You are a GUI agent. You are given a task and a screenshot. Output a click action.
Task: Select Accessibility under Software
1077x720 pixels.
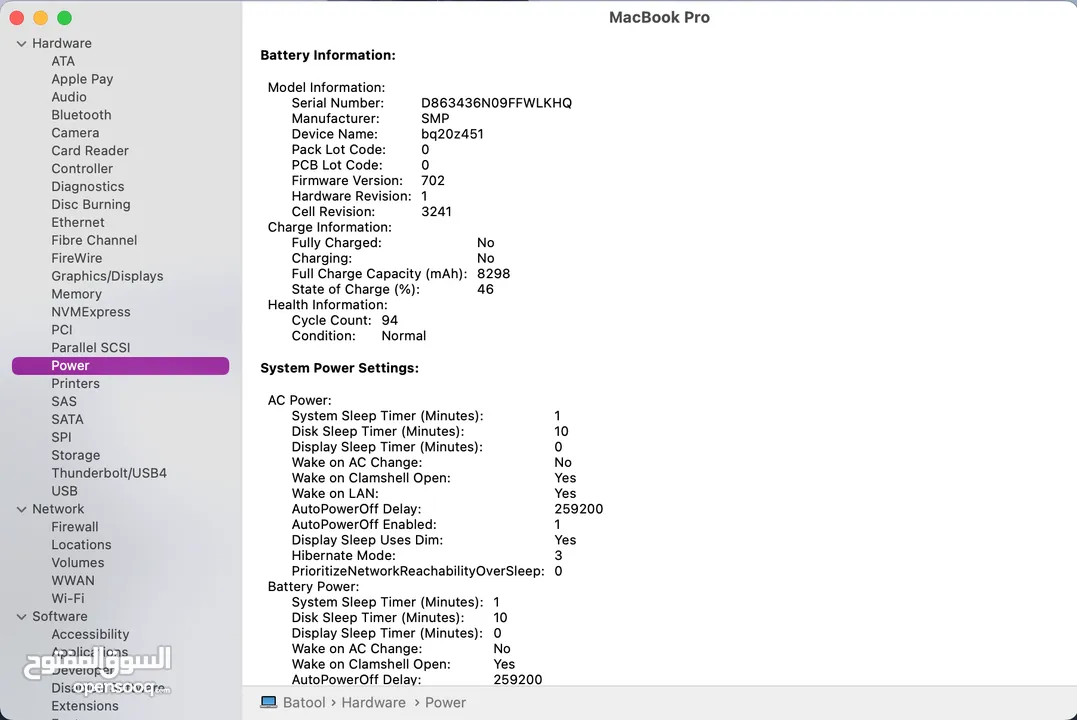click(x=90, y=634)
